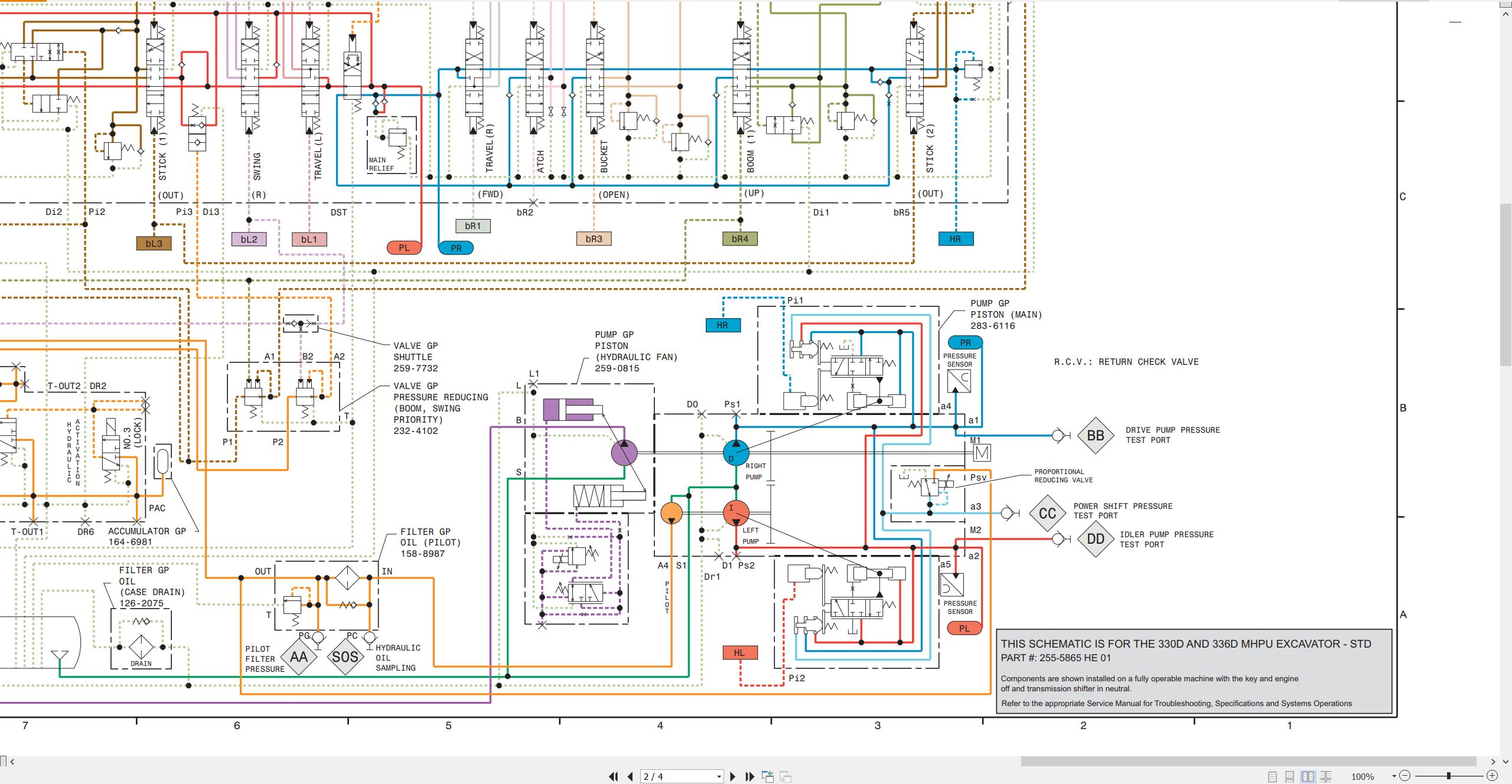The height and width of the screenshot is (784, 1512).
Task: Click the 100% zoom level field
Action: point(1363,777)
